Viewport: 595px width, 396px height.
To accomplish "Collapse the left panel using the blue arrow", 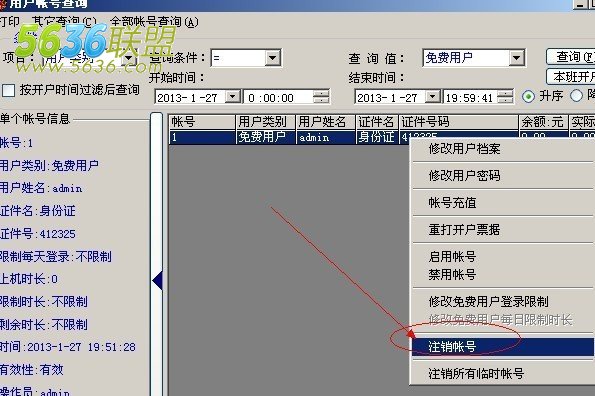I will click(157, 281).
